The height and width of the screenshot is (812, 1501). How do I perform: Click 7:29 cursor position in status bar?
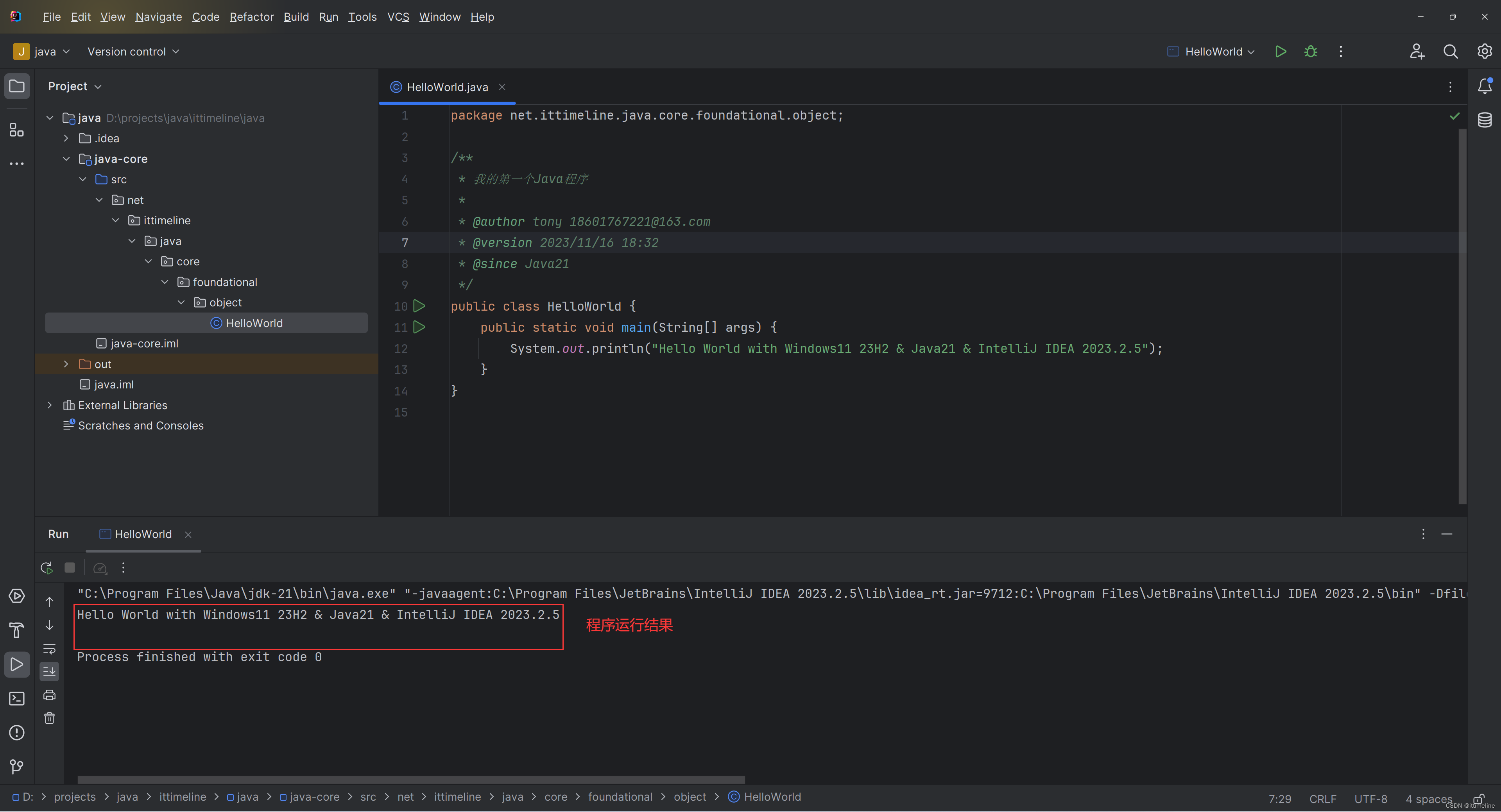click(1280, 799)
